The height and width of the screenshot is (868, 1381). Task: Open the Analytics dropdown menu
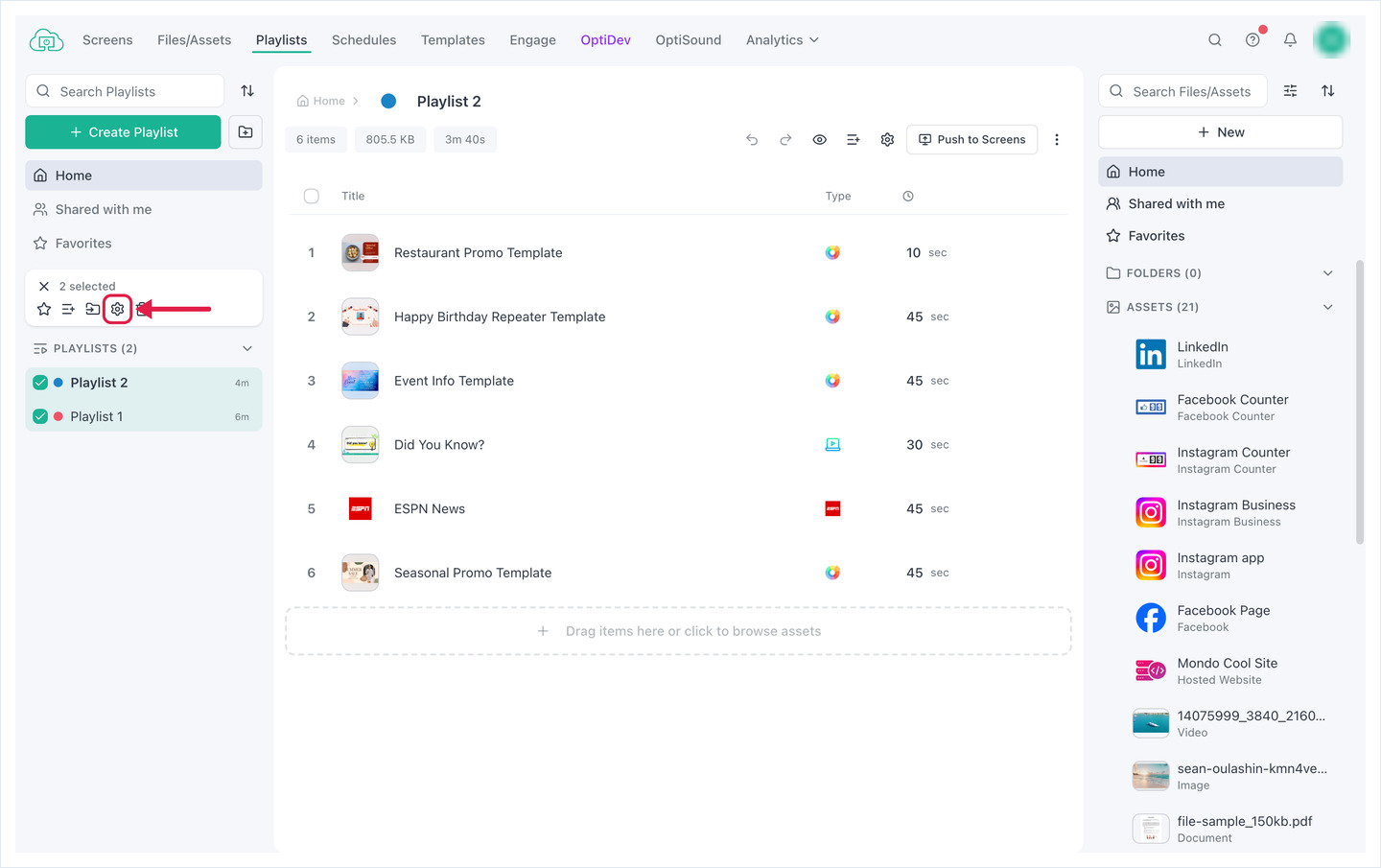pyautogui.click(x=783, y=40)
